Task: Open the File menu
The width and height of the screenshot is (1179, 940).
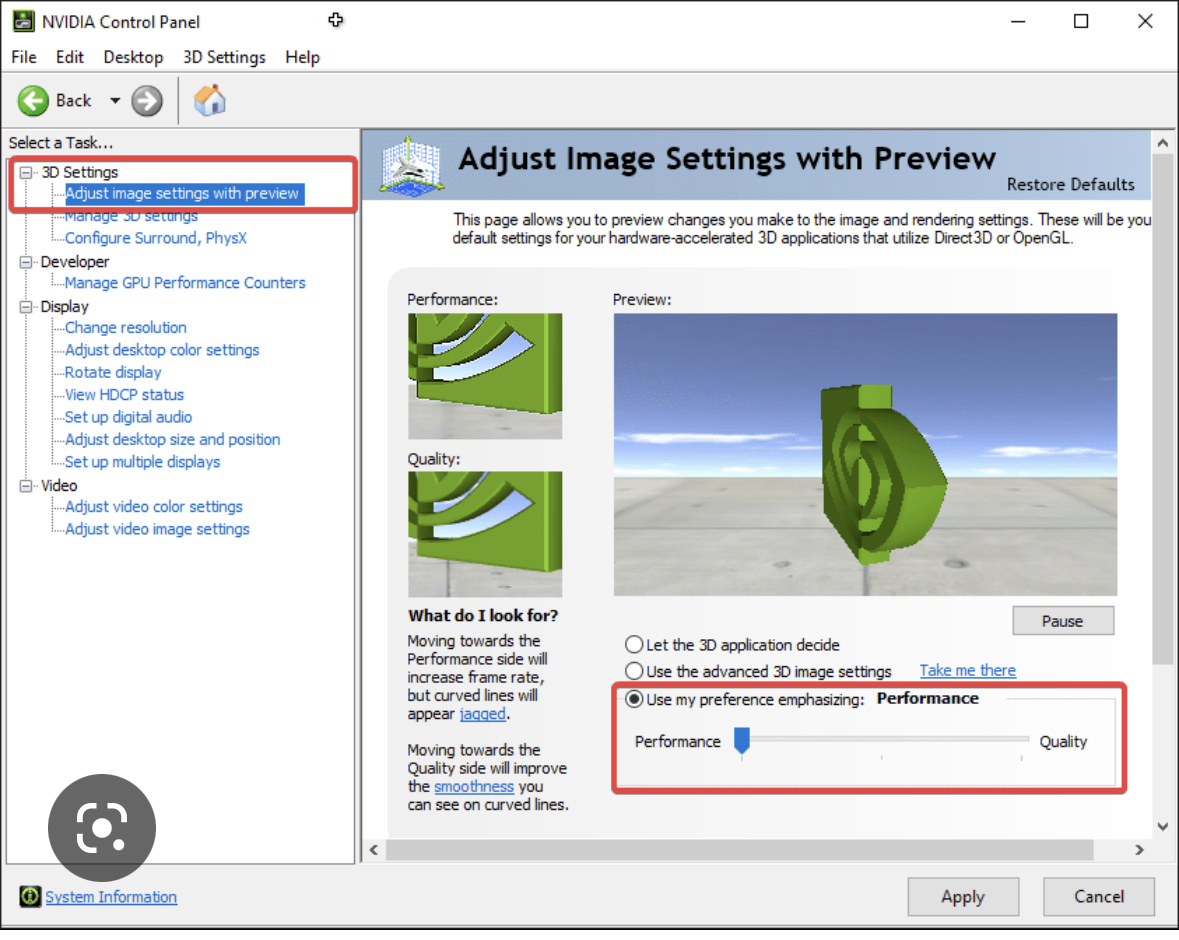Action: tap(23, 57)
